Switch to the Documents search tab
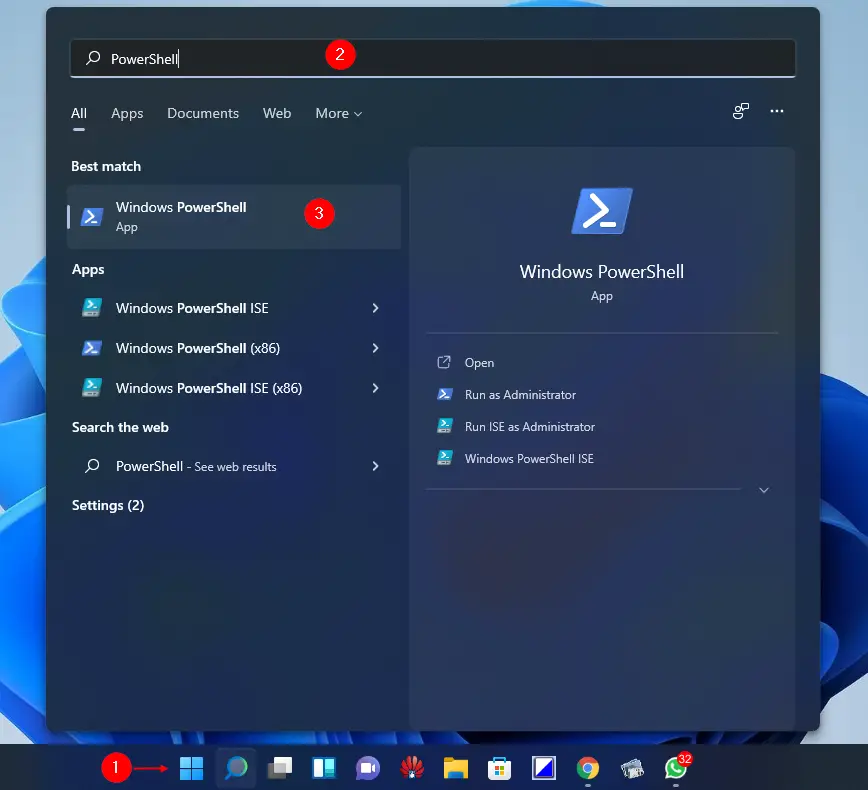868x790 pixels. pyautogui.click(x=203, y=113)
